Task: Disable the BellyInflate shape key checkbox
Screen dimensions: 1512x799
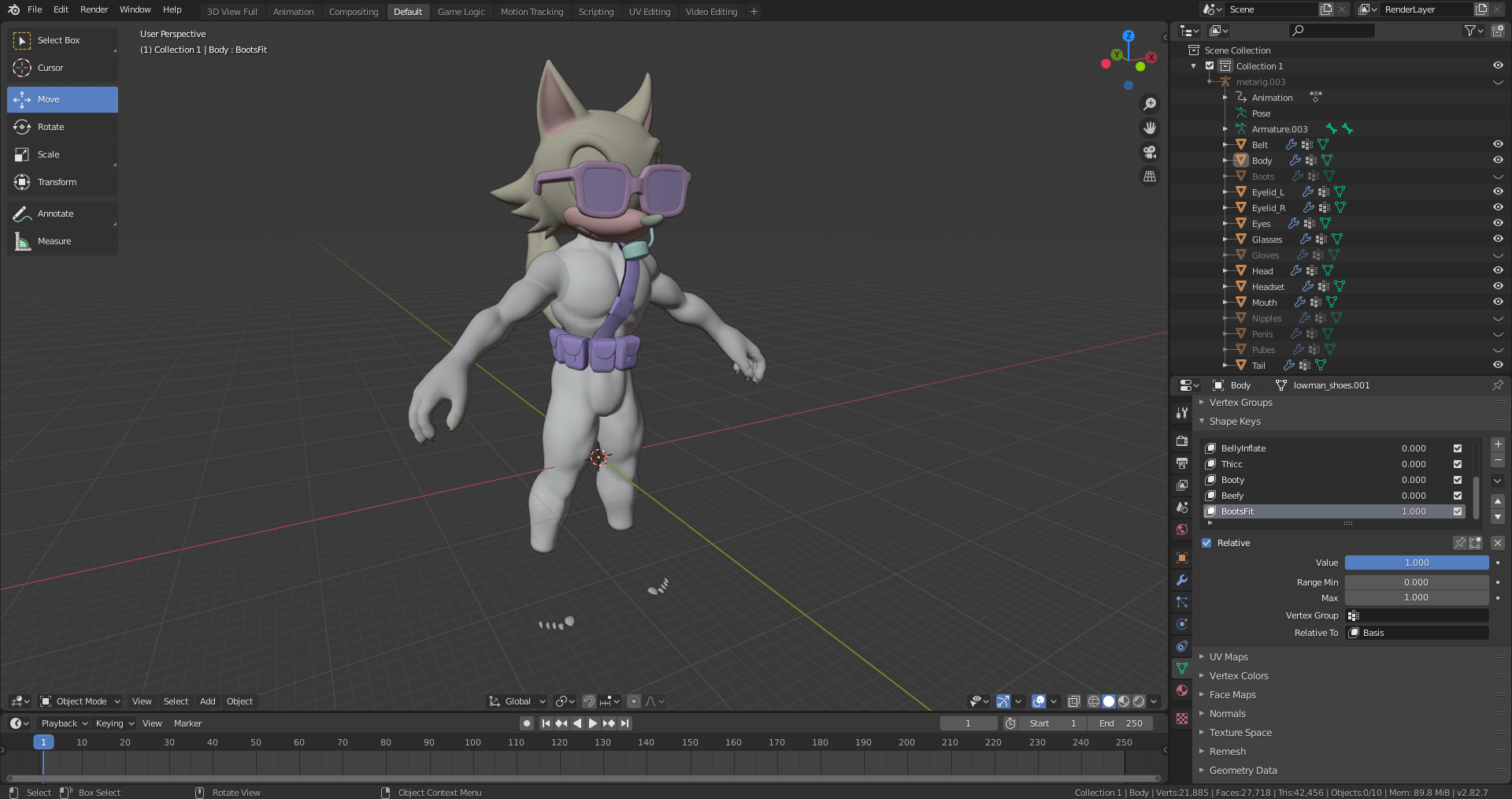Action: pyautogui.click(x=1458, y=448)
